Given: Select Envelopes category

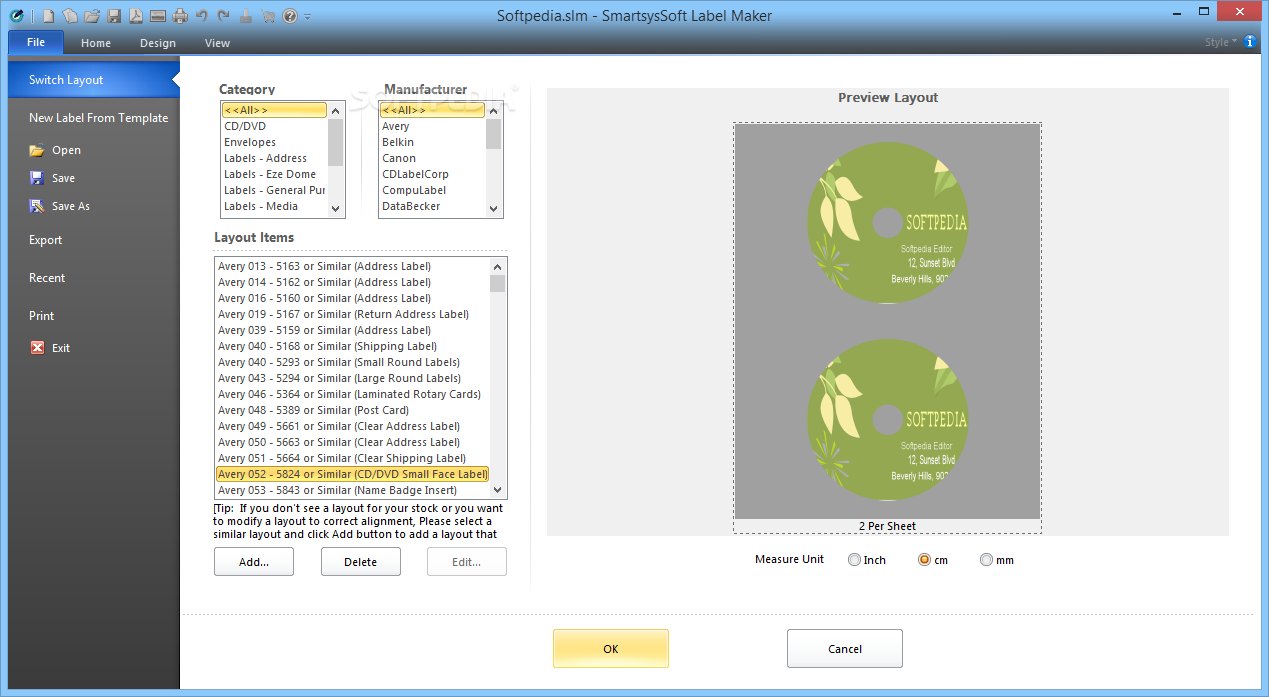Looking at the screenshot, I should [250, 142].
